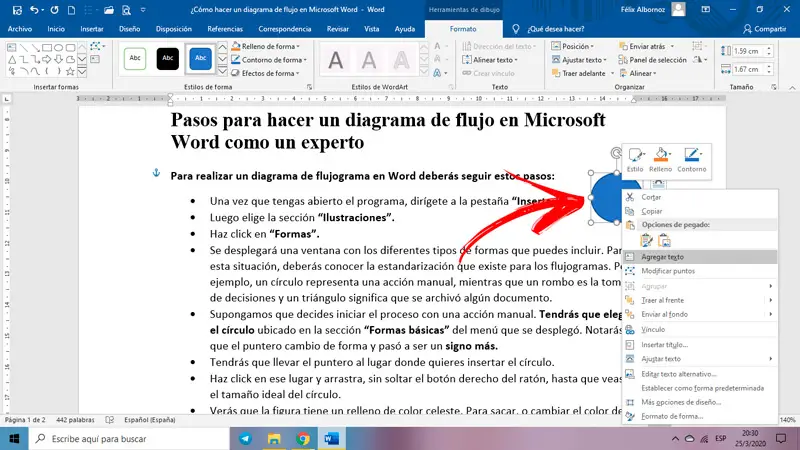800x450 pixels.
Task: Open the Archivo tab
Action: point(20,29)
